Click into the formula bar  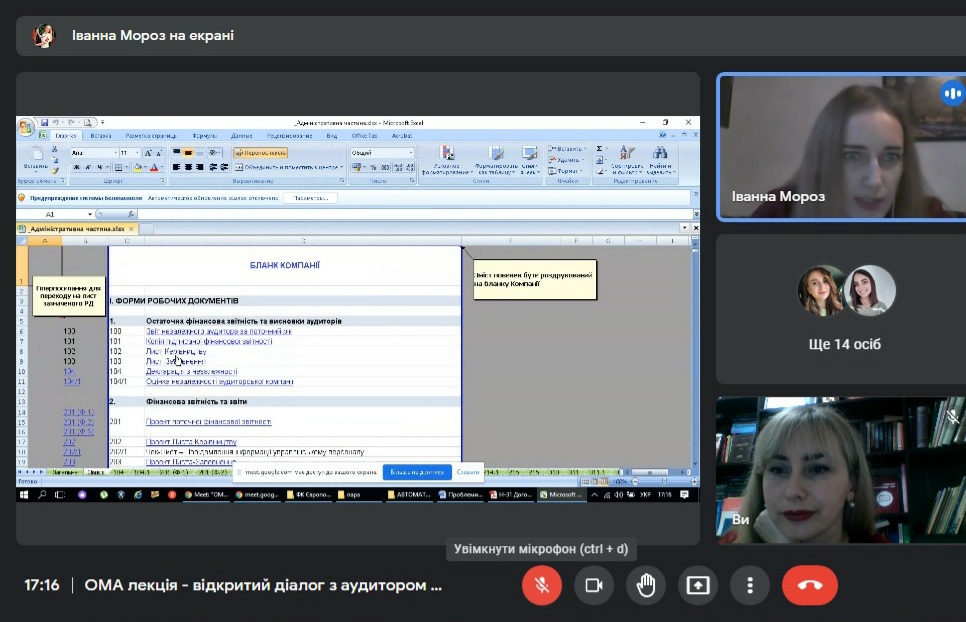coord(415,214)
